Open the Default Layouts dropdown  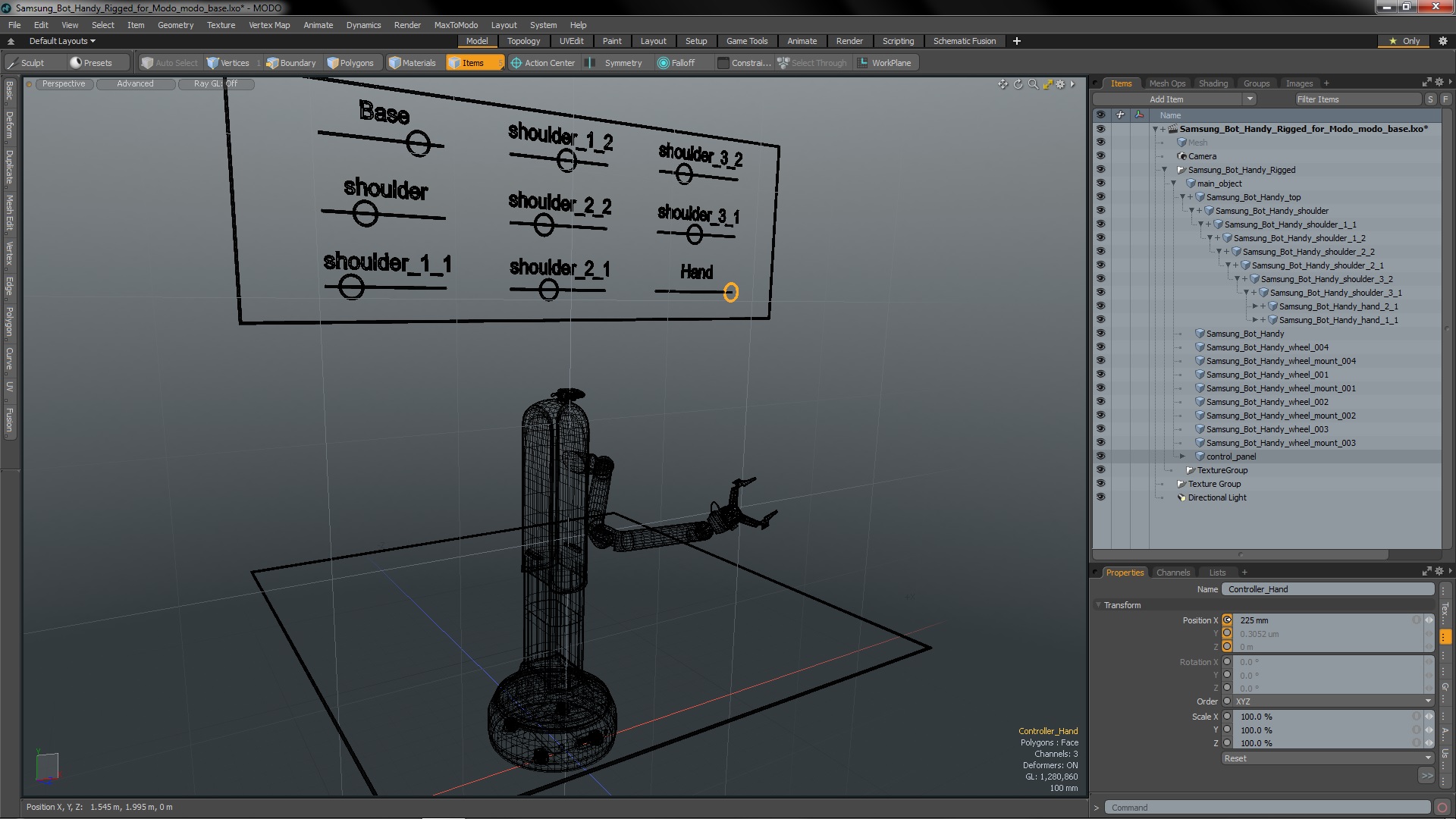(62, 41)
